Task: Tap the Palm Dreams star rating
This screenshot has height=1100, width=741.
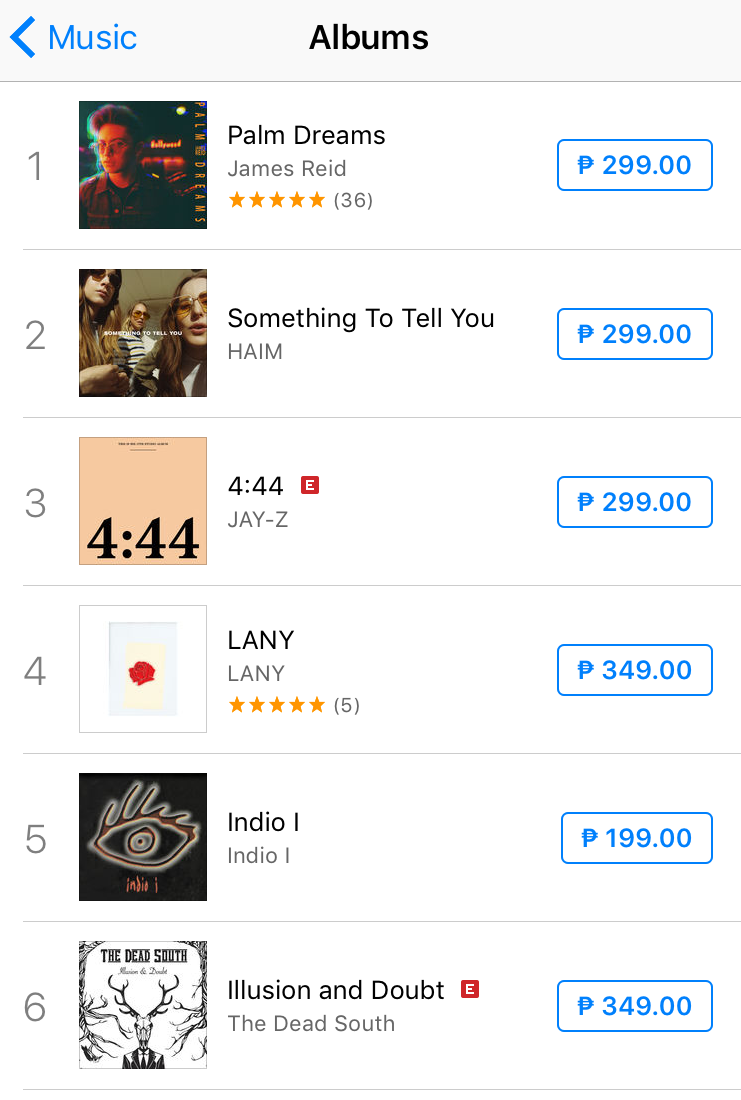Action: (x=277, y=200)
